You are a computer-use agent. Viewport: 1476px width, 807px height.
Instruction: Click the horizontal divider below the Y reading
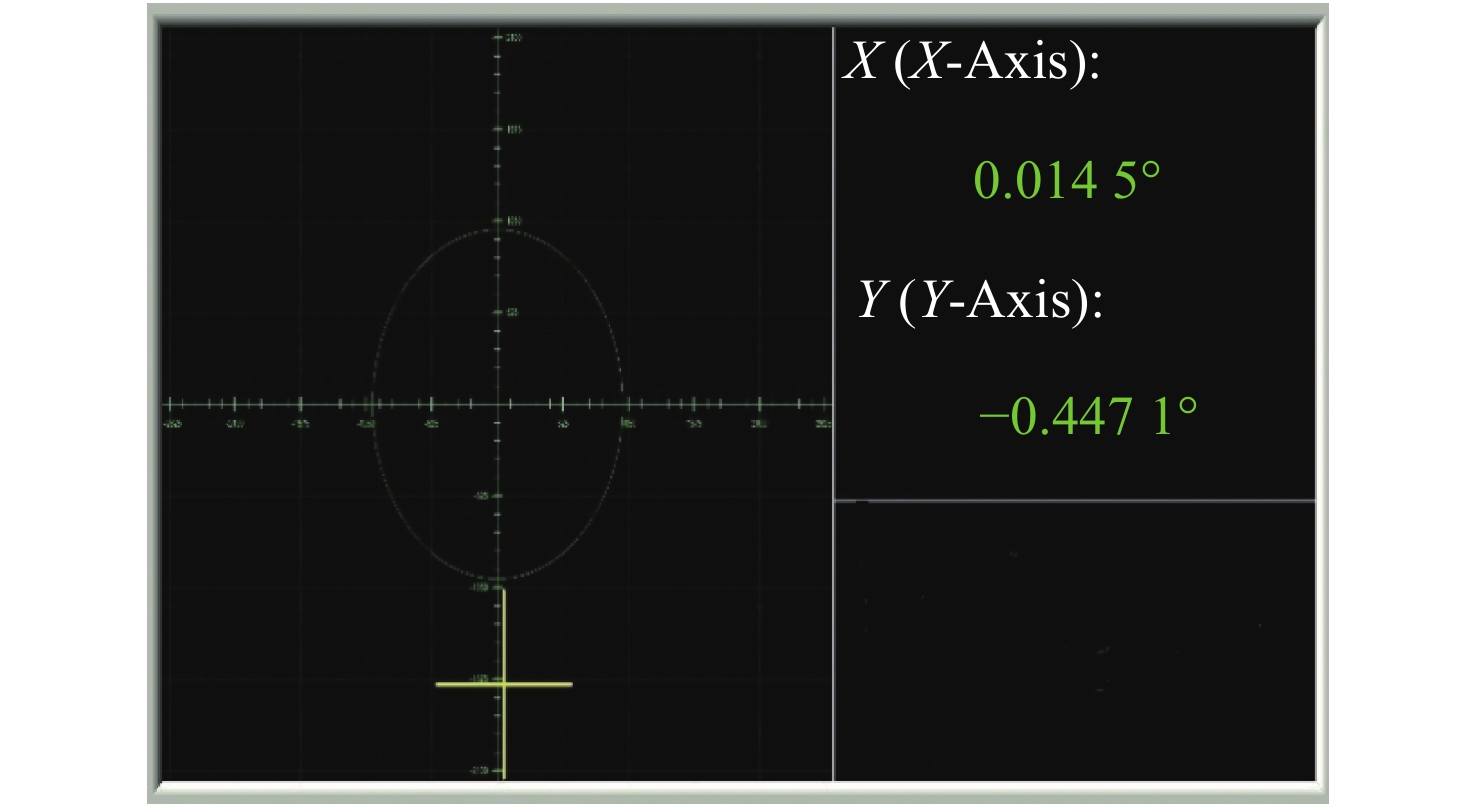[x=1074, y=500]
